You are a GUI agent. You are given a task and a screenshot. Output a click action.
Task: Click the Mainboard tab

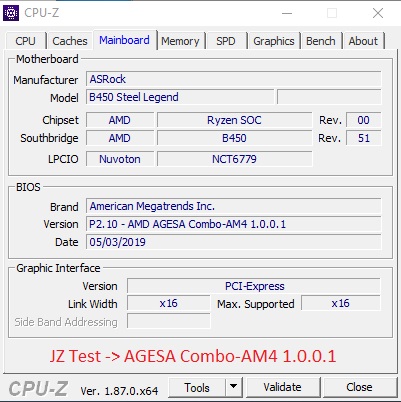[124, 40]
